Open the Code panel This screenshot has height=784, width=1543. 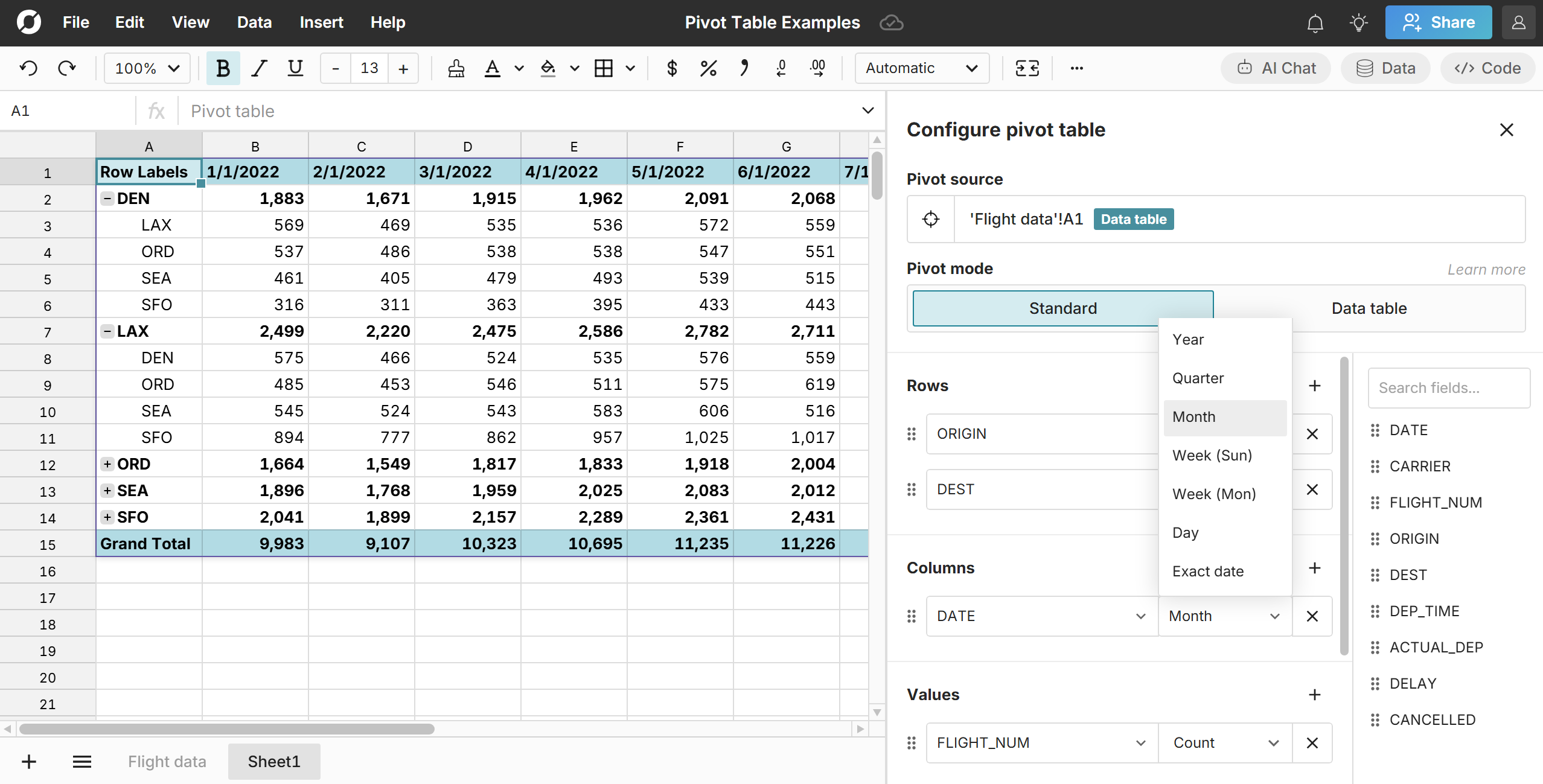coord(1487,68)
